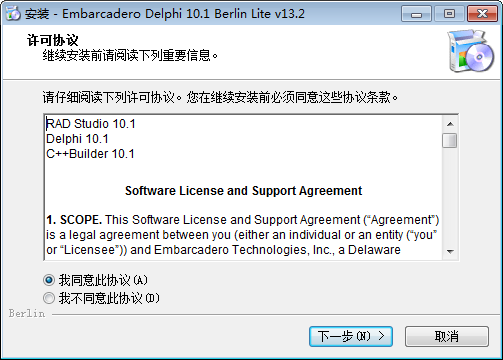This screenshot has height=360, width=503.
Task: Click the maximize window button
Action: (x=449, y=14)
